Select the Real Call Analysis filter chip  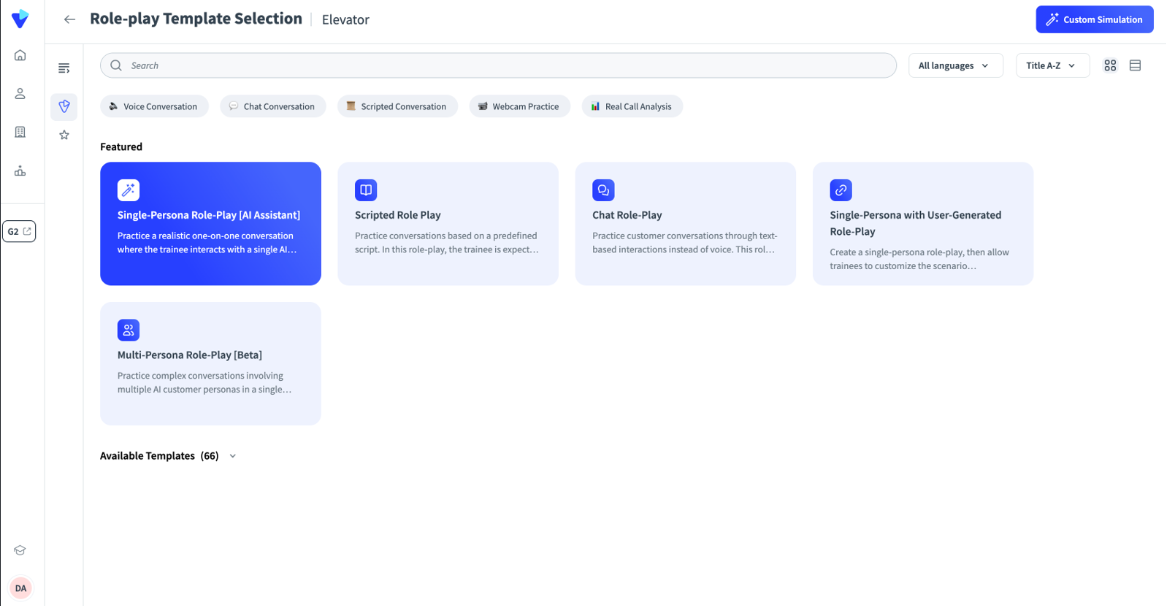pos(632,106)
